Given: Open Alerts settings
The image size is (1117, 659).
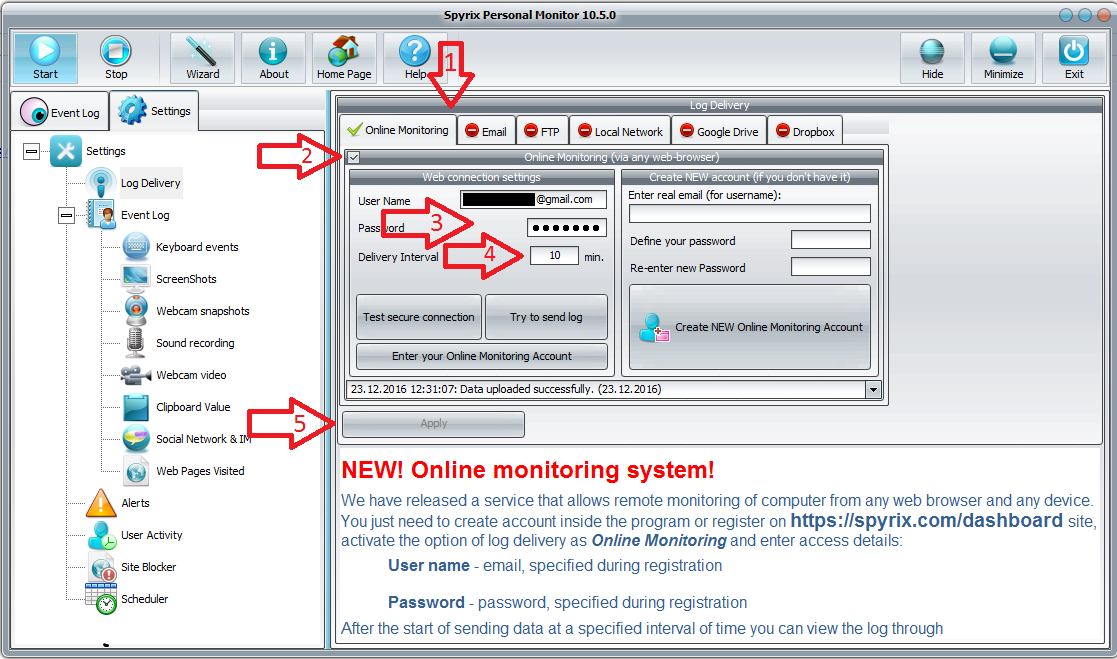Looking at the screenshot, I should click(135, 503).
